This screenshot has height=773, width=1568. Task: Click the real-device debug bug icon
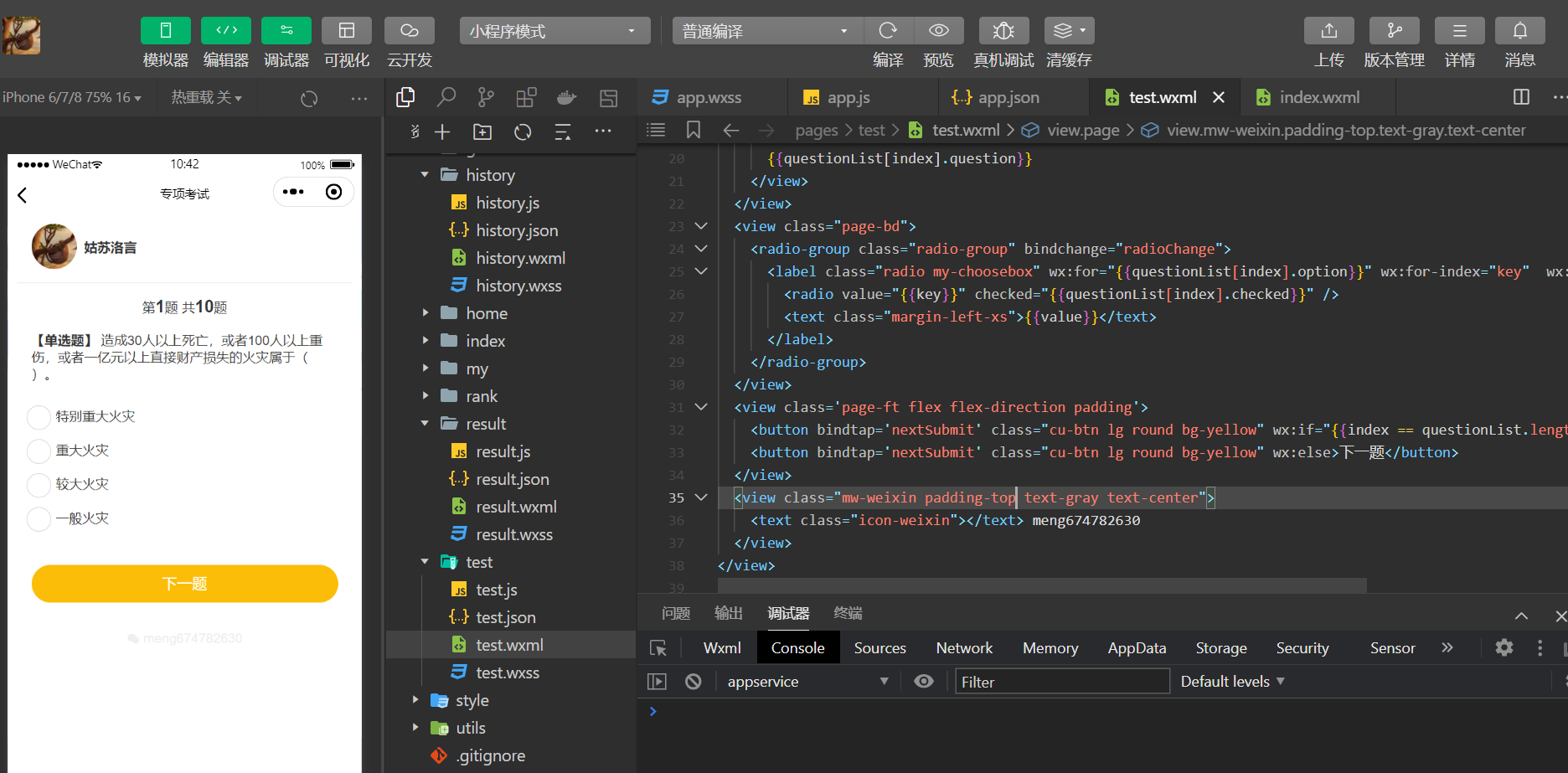point(1003,31)
